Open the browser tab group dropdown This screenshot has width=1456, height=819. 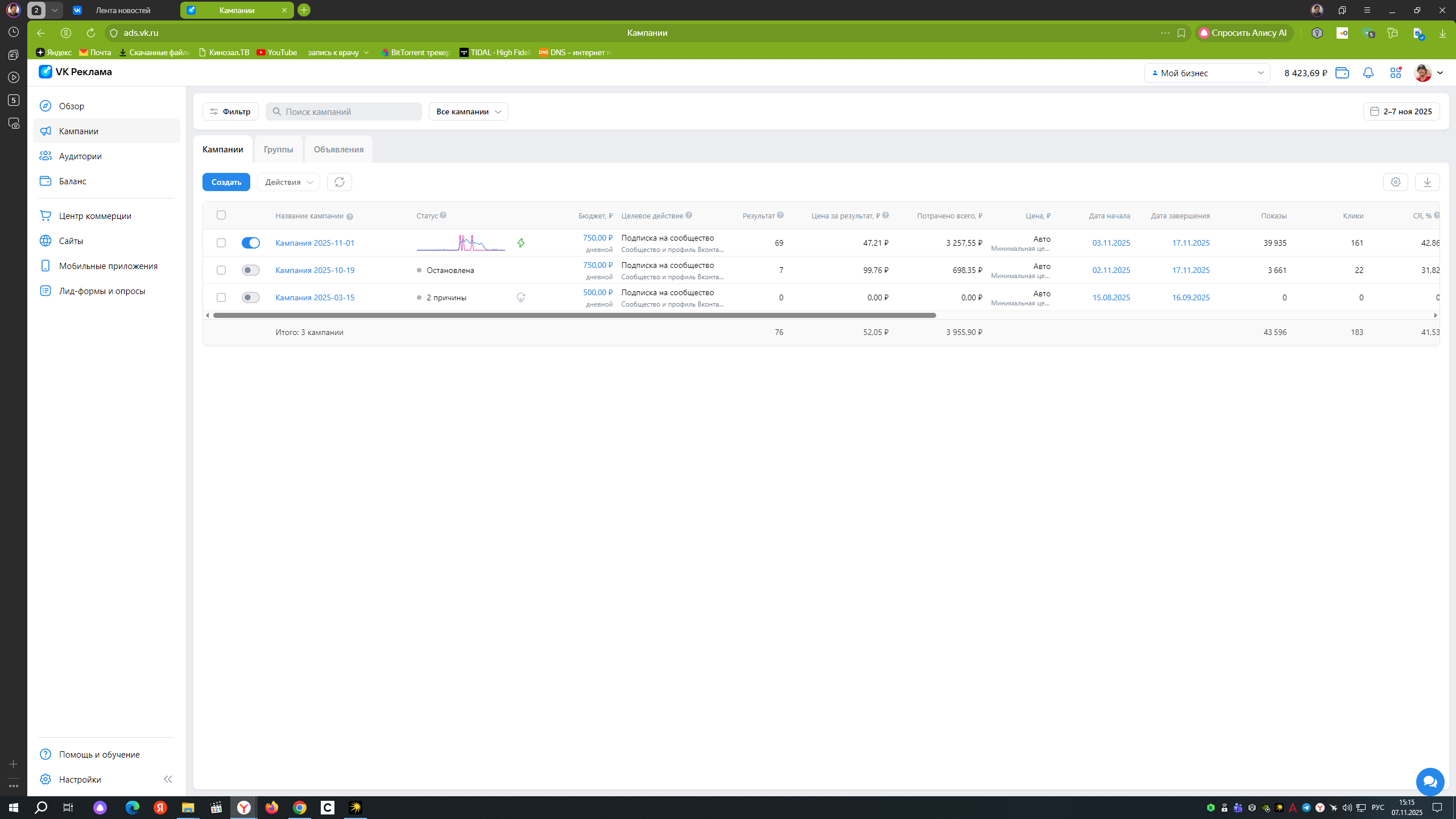tap(55, 10)
